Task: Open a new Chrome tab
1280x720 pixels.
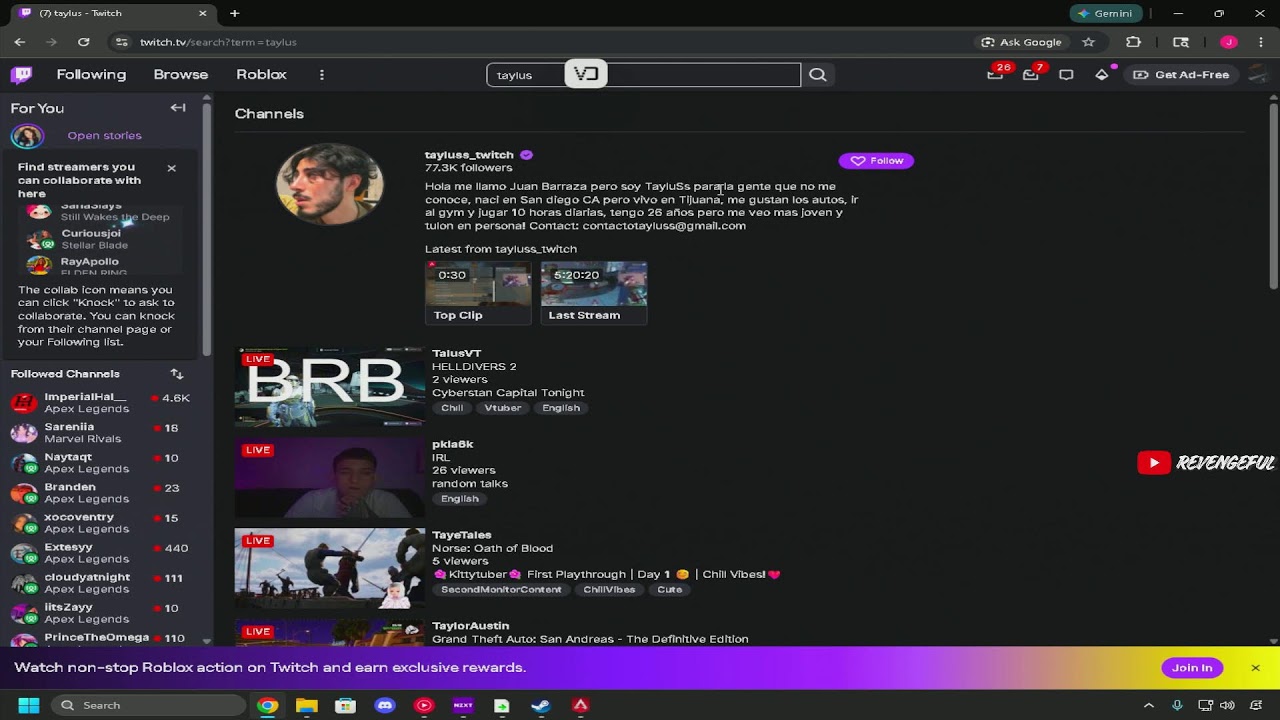Action: [x=234, y=13]
